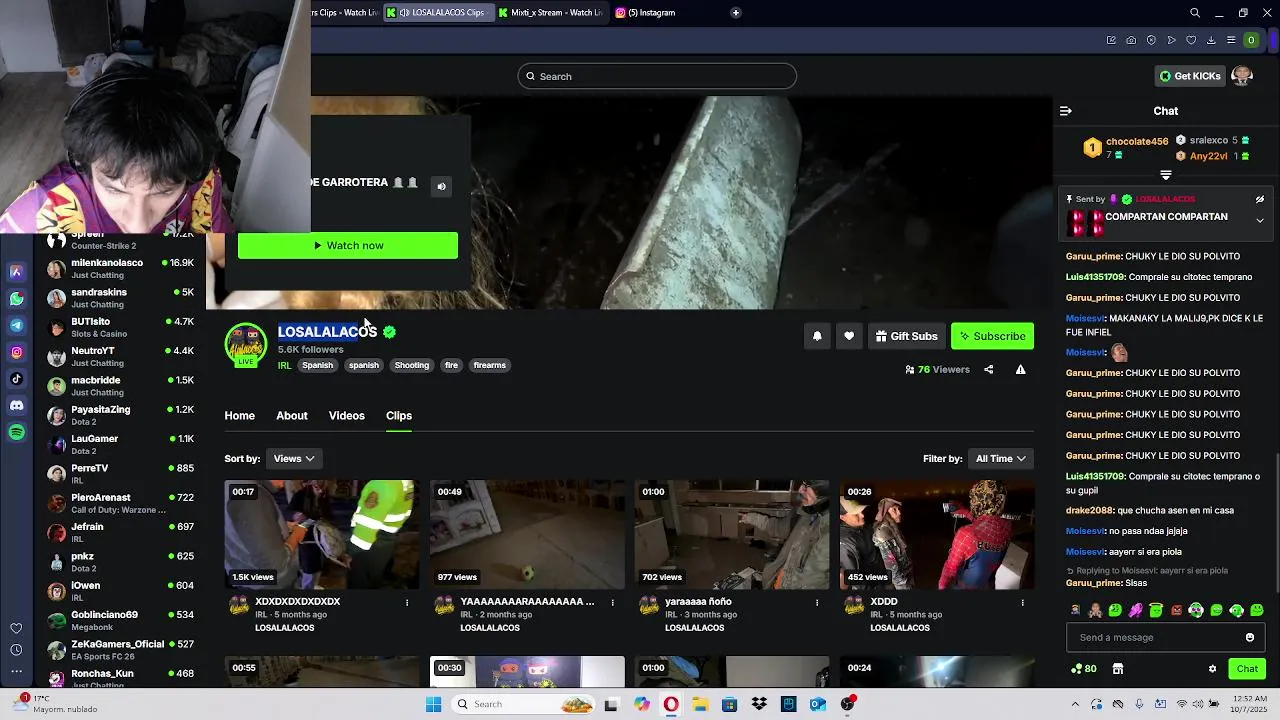This screenshot has height=720, width=1280.
Task: Expand pinned COMPARTAN message chevron
Action: click(x=1260, y=220)
